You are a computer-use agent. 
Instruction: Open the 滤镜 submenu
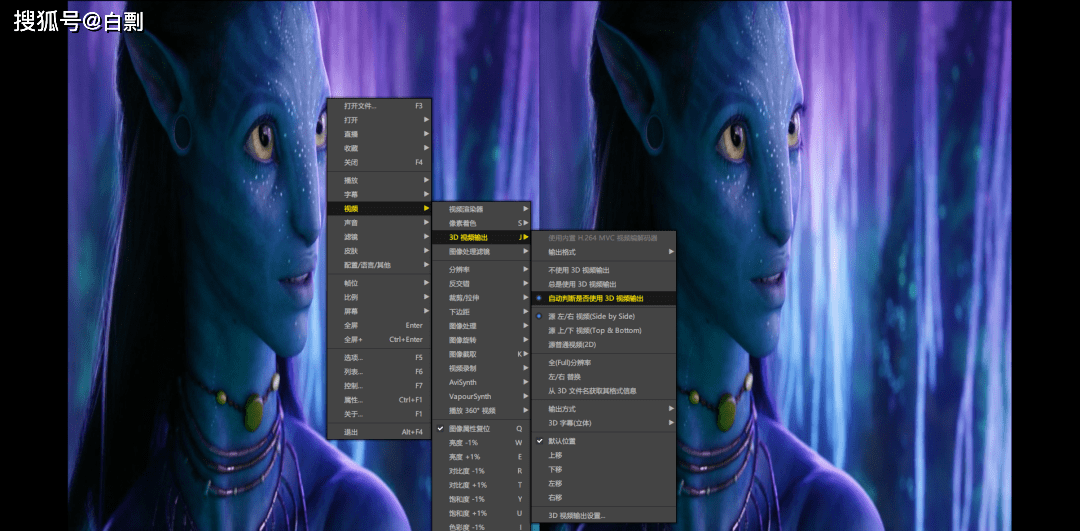tap(379, 237)
